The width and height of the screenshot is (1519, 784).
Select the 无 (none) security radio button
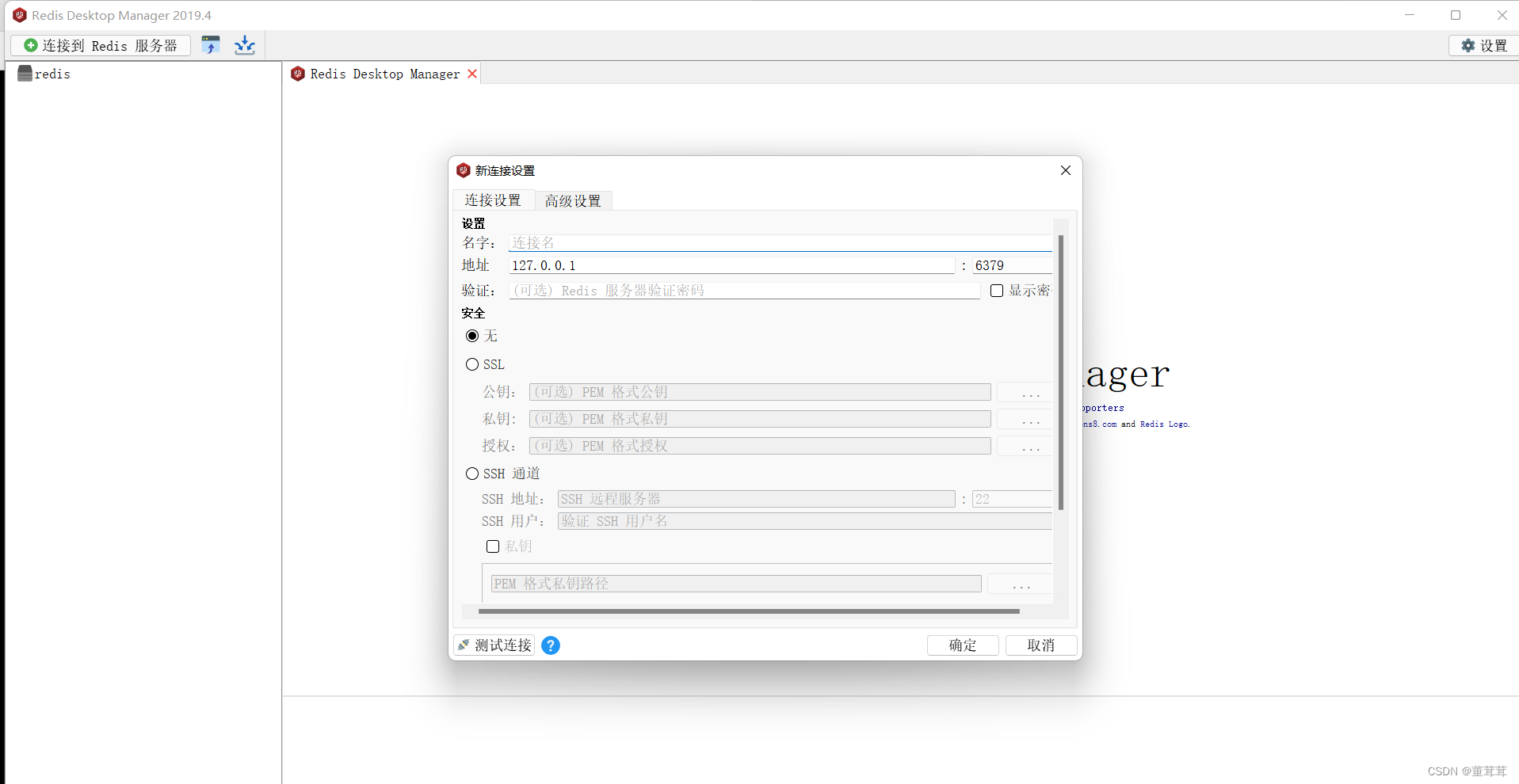point(472,336)
